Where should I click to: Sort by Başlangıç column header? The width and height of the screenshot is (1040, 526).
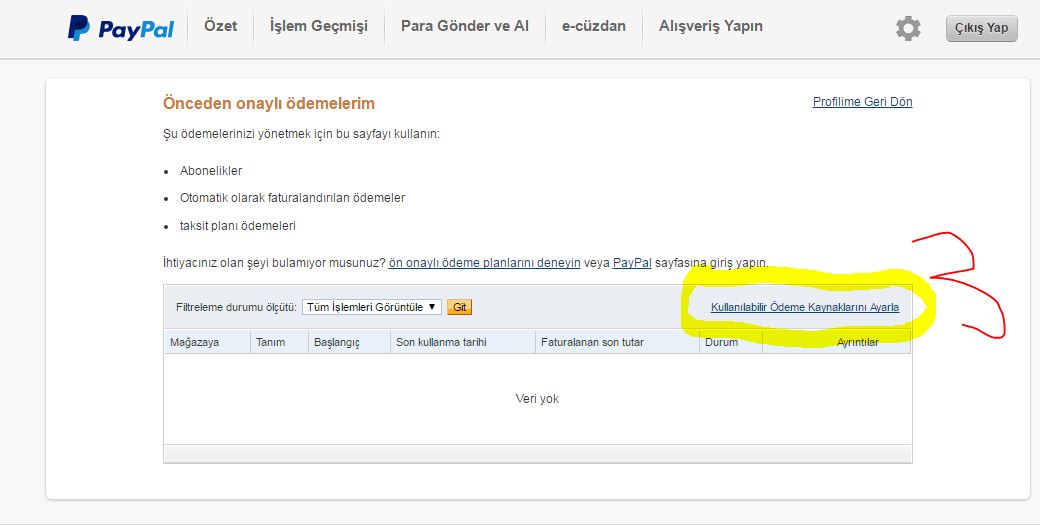coord(336,342)
